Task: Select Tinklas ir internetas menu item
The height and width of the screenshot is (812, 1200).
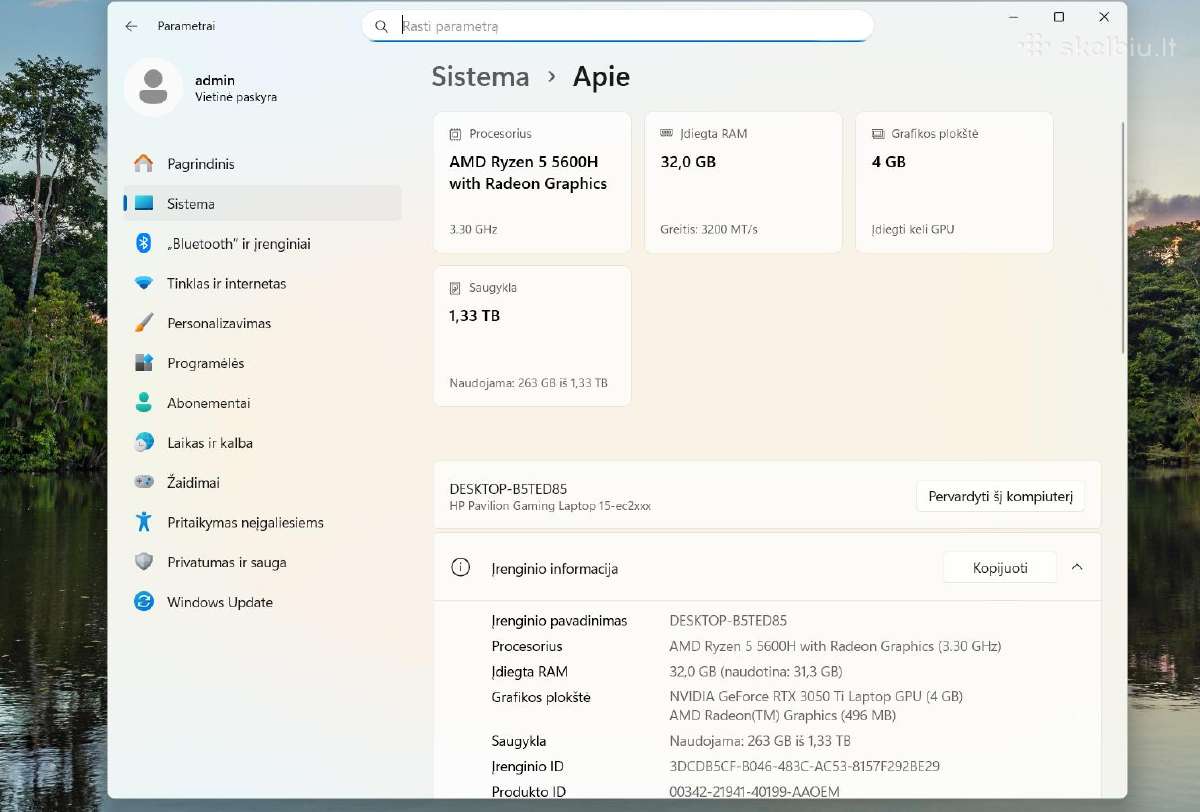Action: point(262,283)
